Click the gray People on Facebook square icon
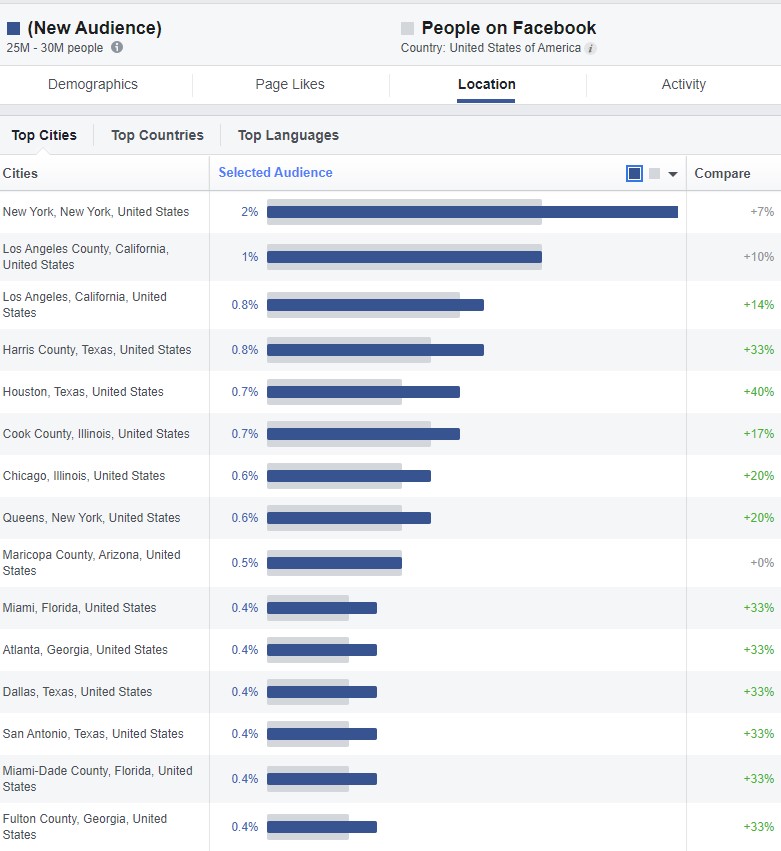Viewport: 781px width, 851px height. point(407,29)
